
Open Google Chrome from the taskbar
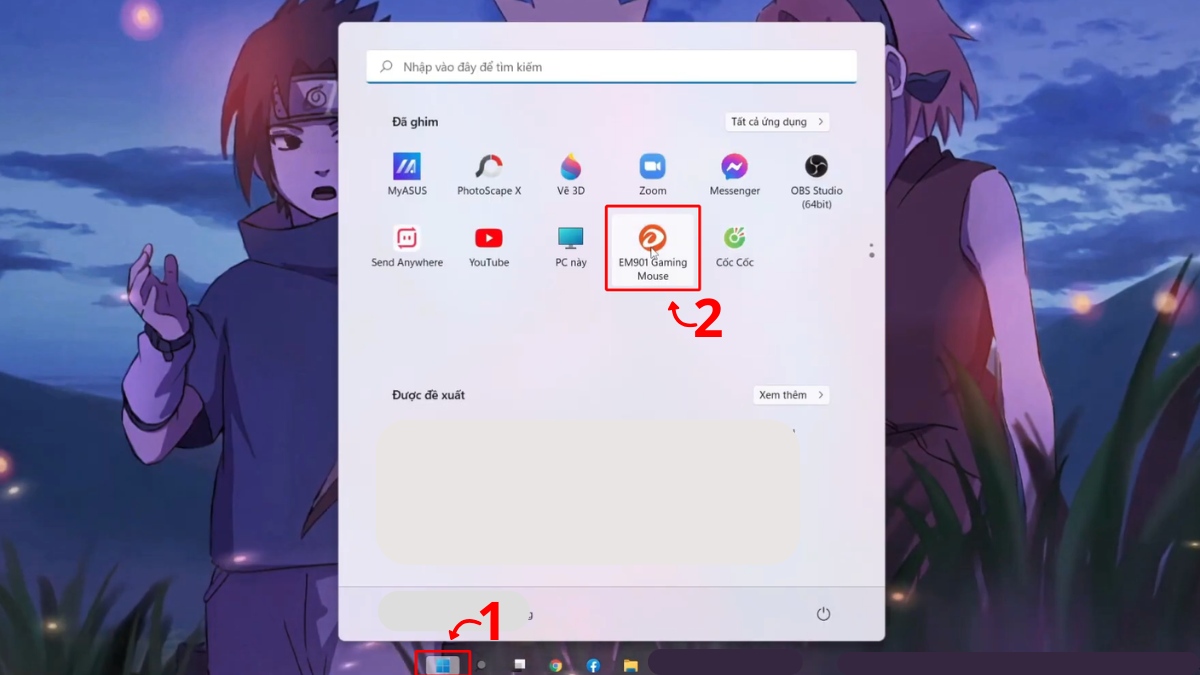pos(555,665)
